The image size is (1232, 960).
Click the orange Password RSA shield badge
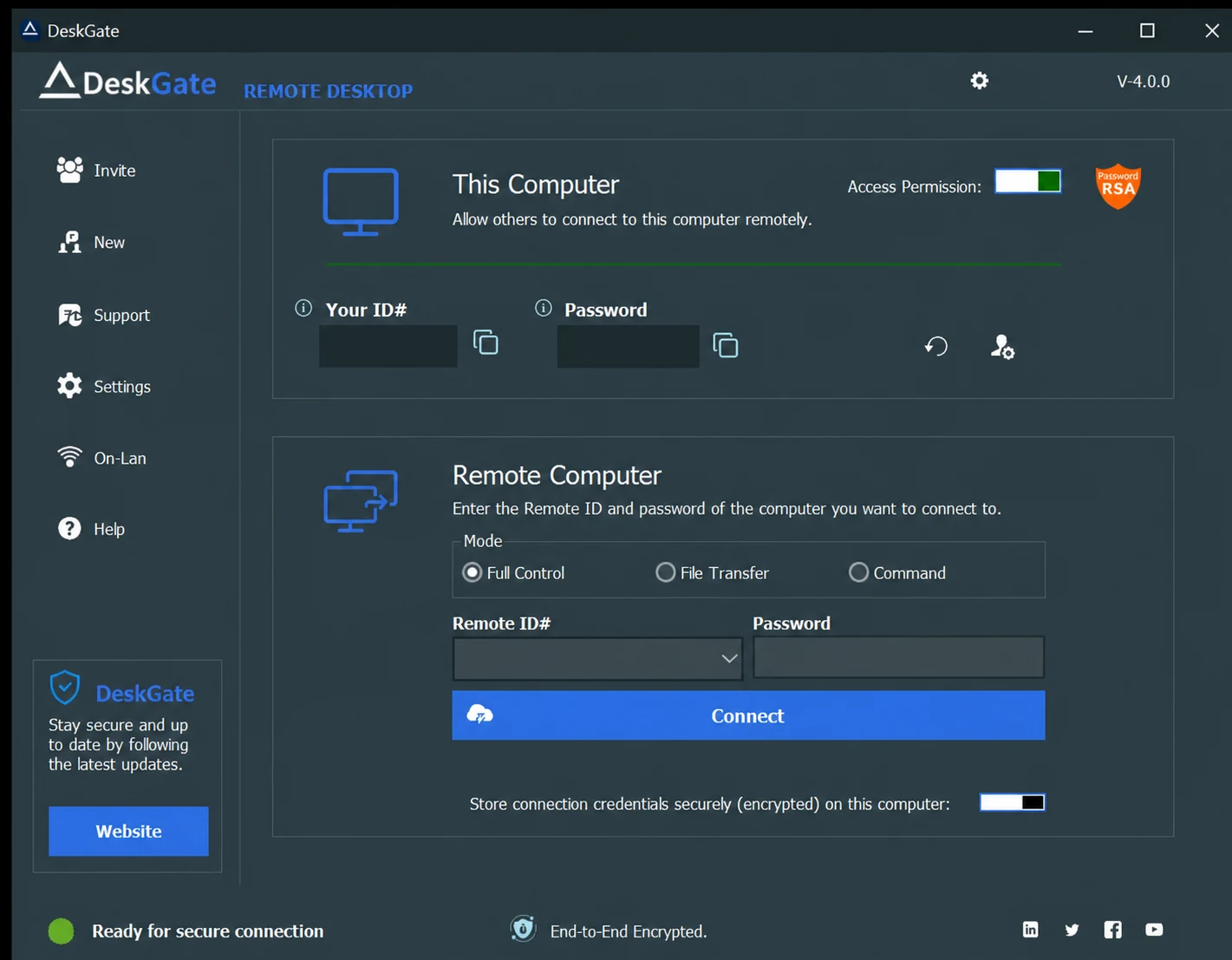[x=1118, y=186]
